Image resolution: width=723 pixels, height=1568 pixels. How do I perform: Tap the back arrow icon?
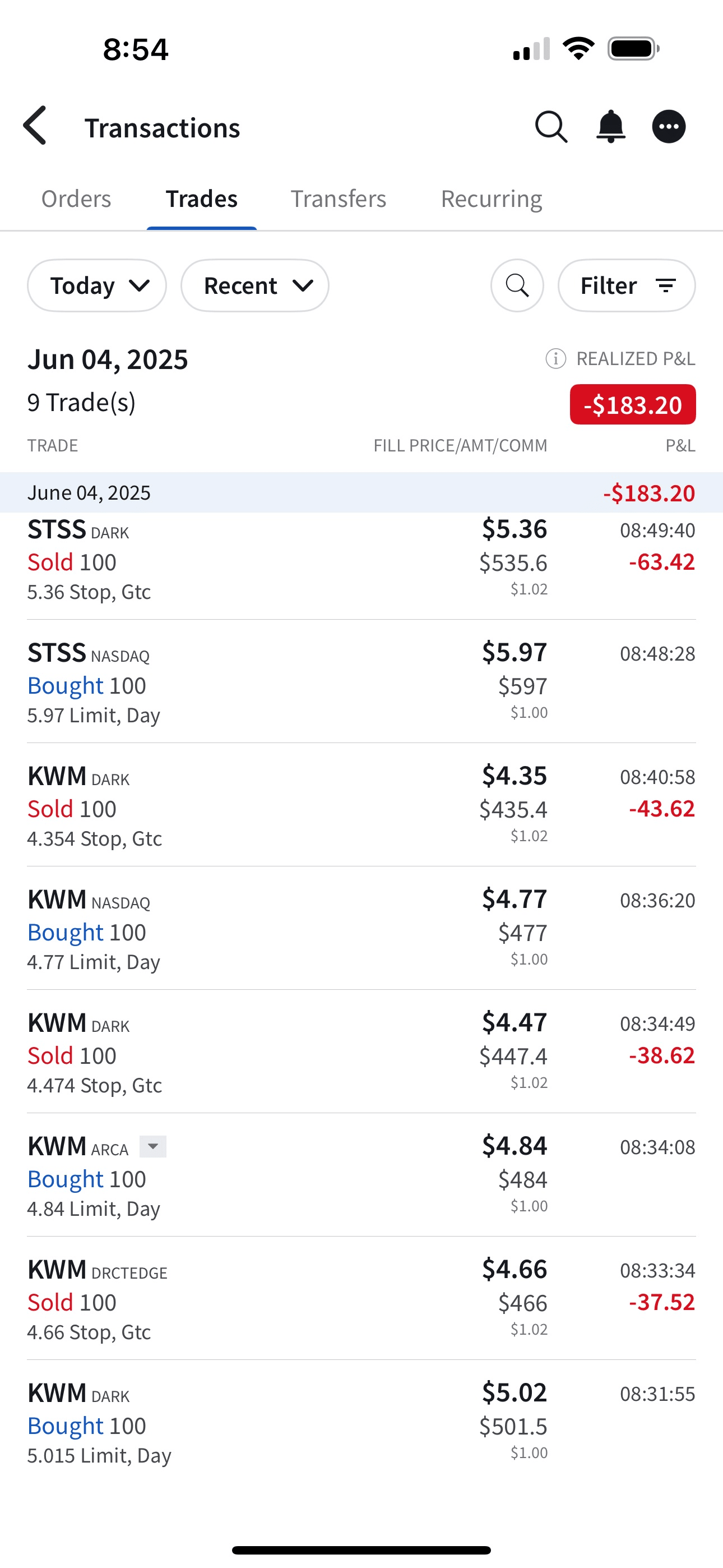35,126
